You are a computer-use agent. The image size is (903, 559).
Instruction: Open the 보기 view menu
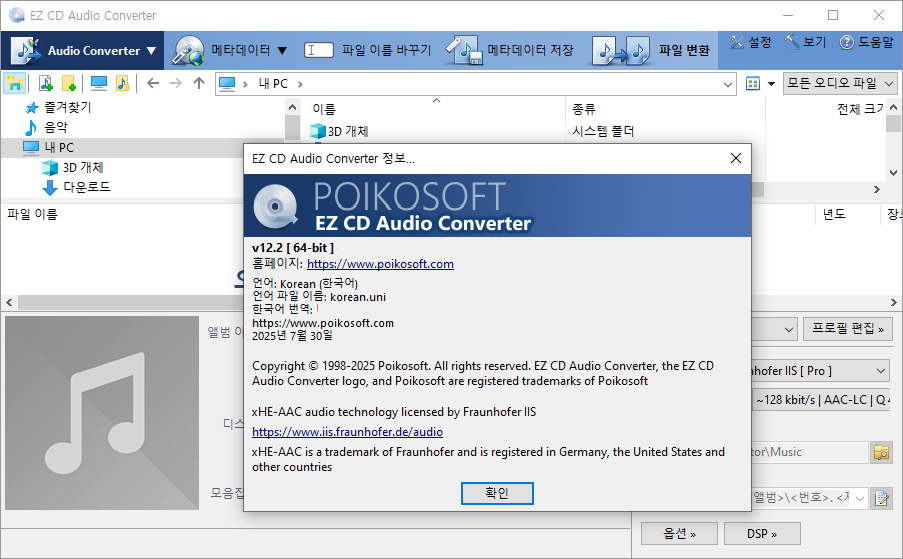click(x=806, y=42)
